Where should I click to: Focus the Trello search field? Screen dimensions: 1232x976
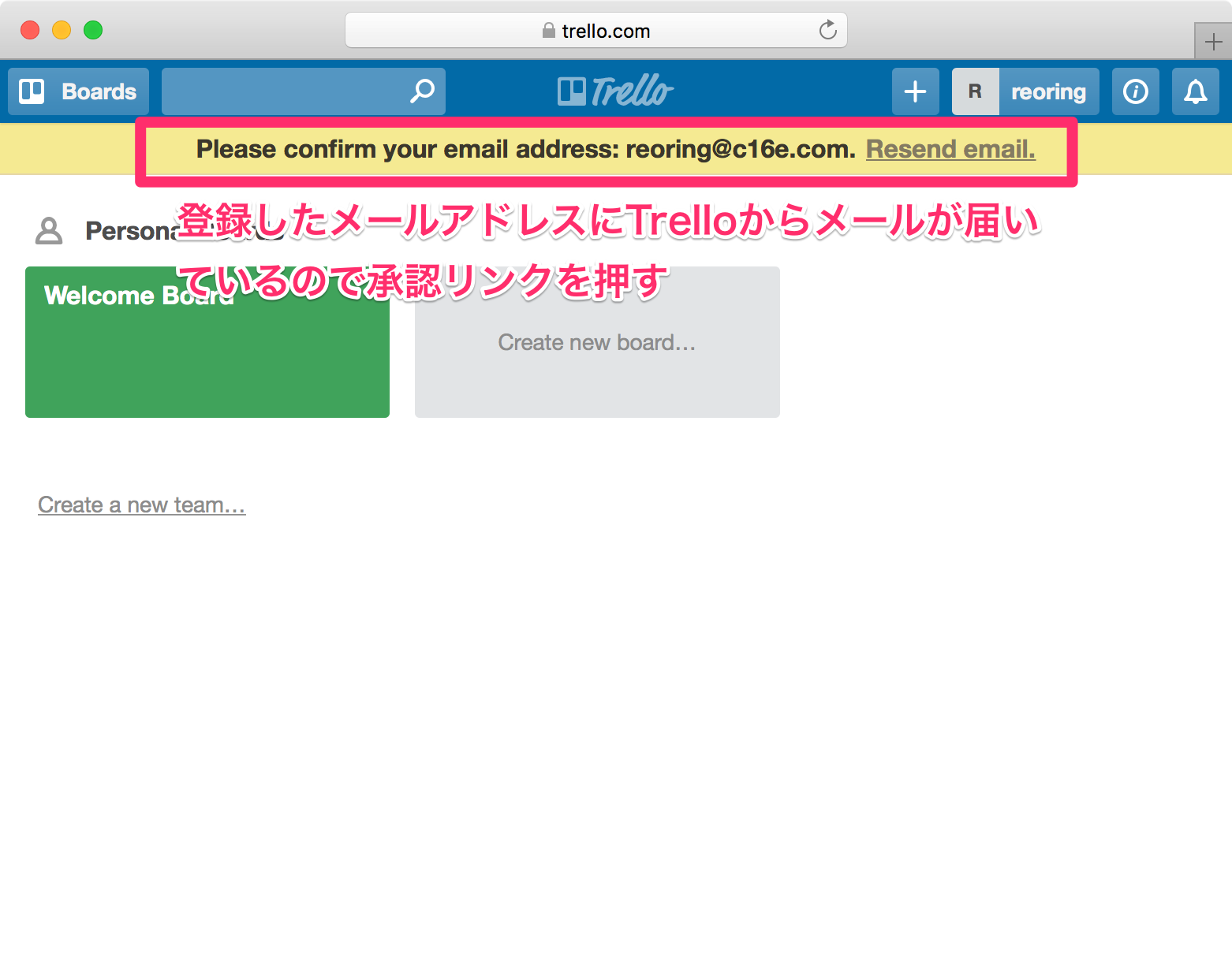coord(304,91)
